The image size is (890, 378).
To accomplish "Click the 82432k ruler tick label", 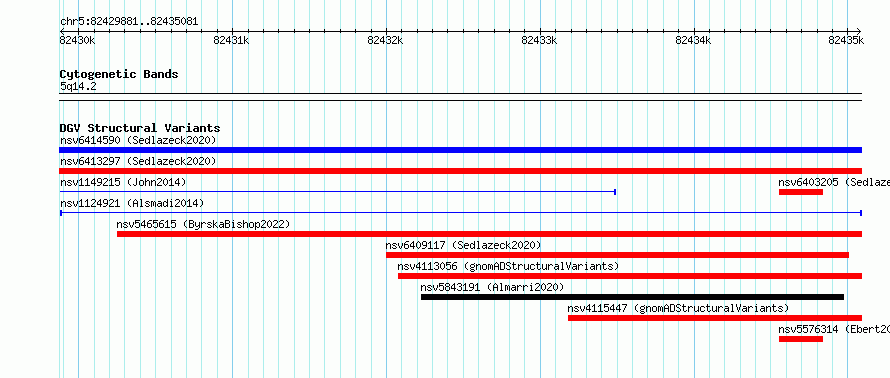I will [x=385, y=40].
